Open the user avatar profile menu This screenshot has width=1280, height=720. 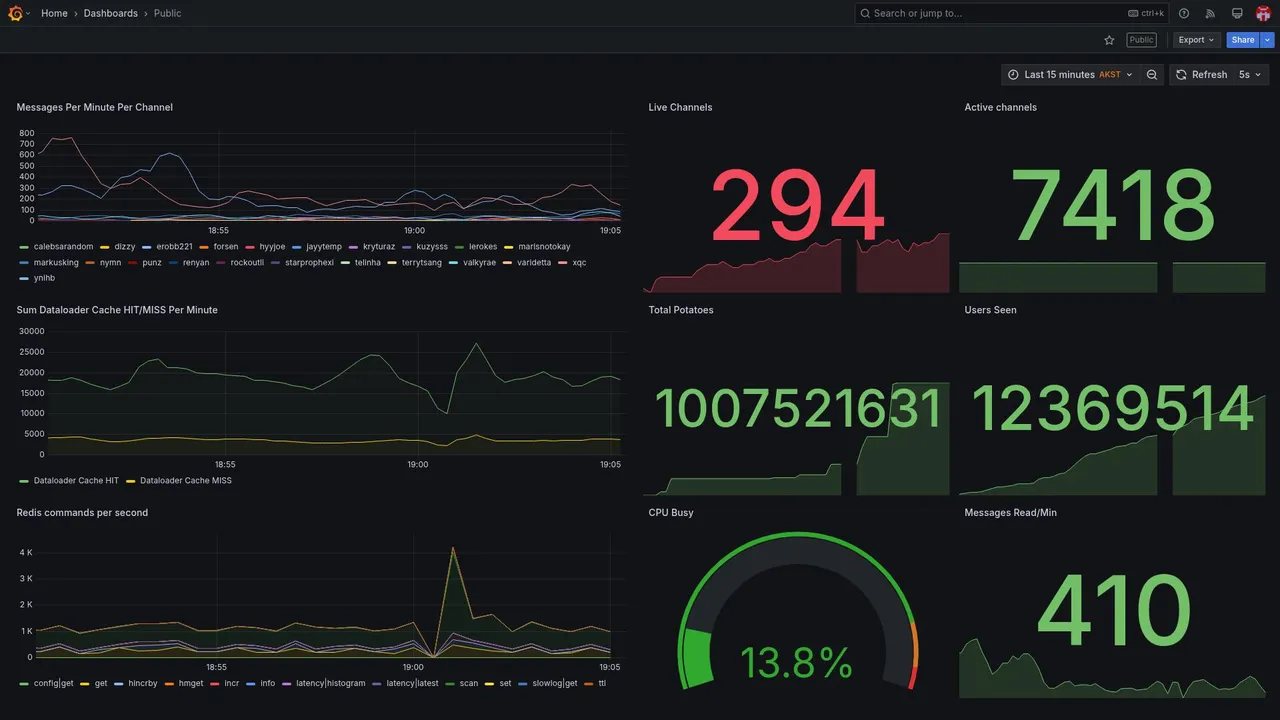[x=1263, y=13]
